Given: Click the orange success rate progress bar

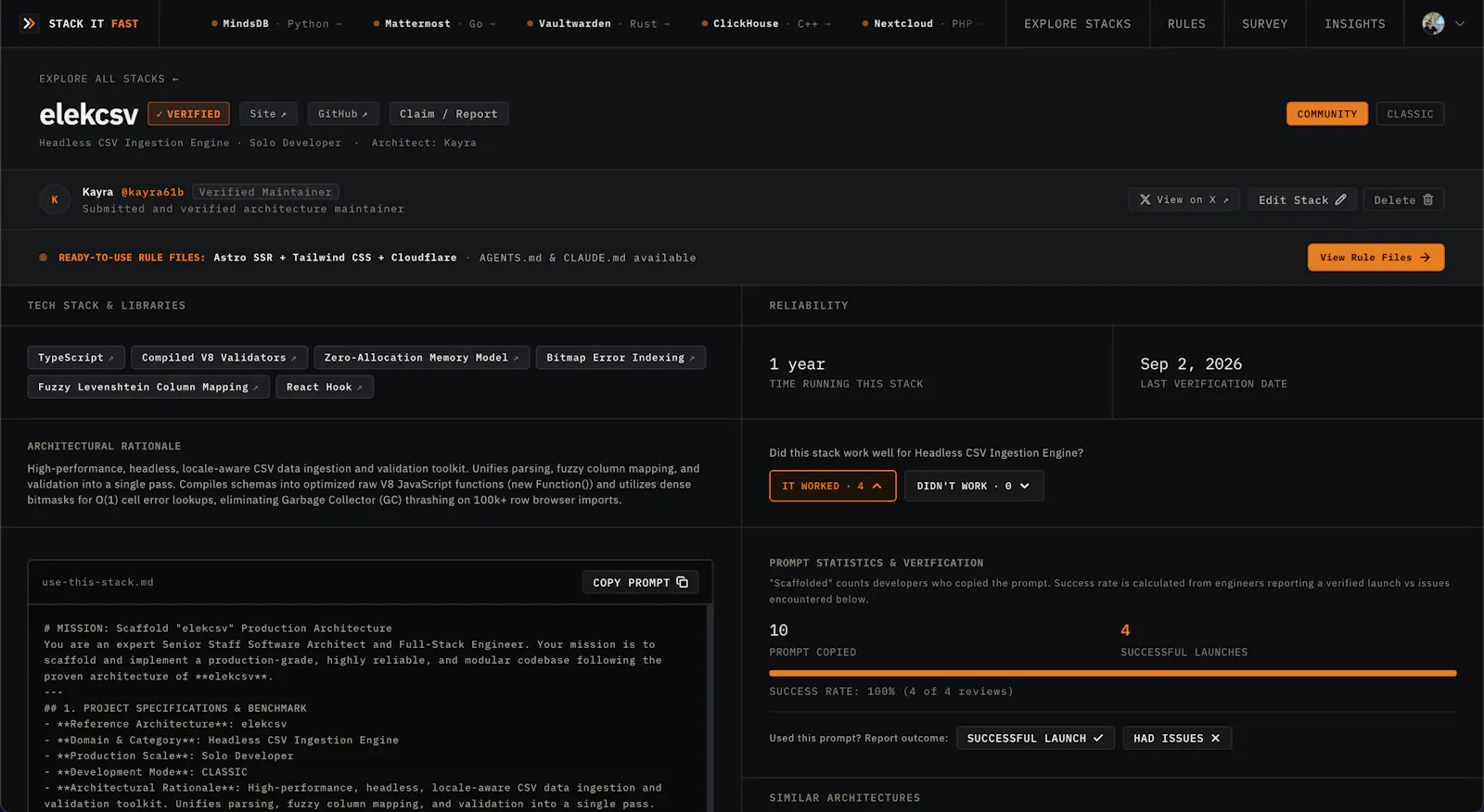Looking at the screenshot, I should tap(1112, 673).
